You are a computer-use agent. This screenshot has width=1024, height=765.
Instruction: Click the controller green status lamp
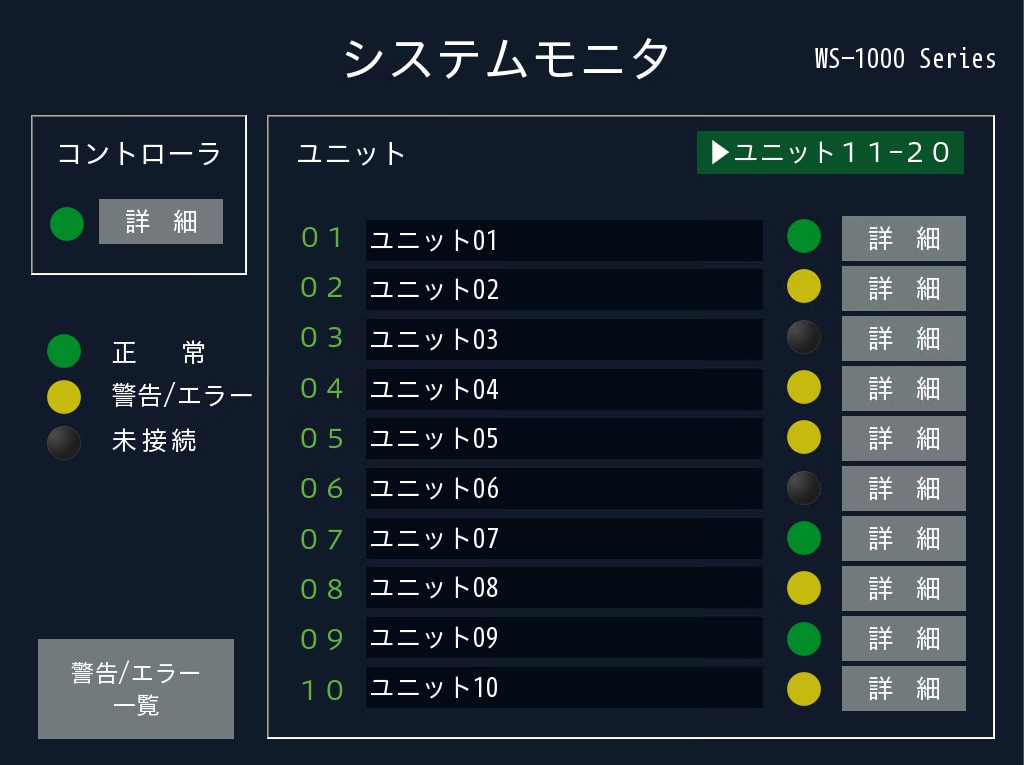tap(67, 223)
